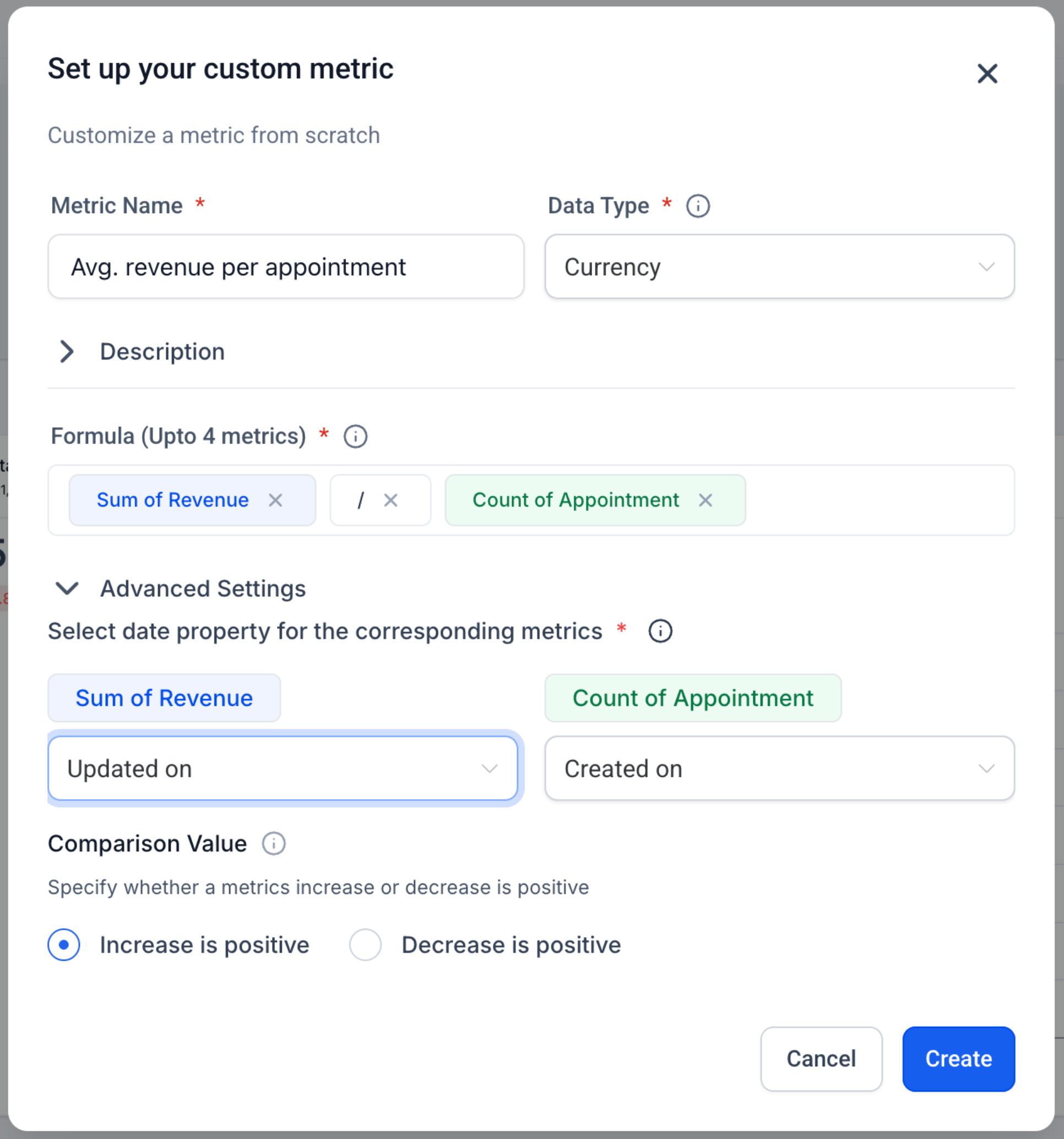The image size is (1064, 1139).
Task: Click the Sum of Revenue date property tag
Action: pos(164,698)
